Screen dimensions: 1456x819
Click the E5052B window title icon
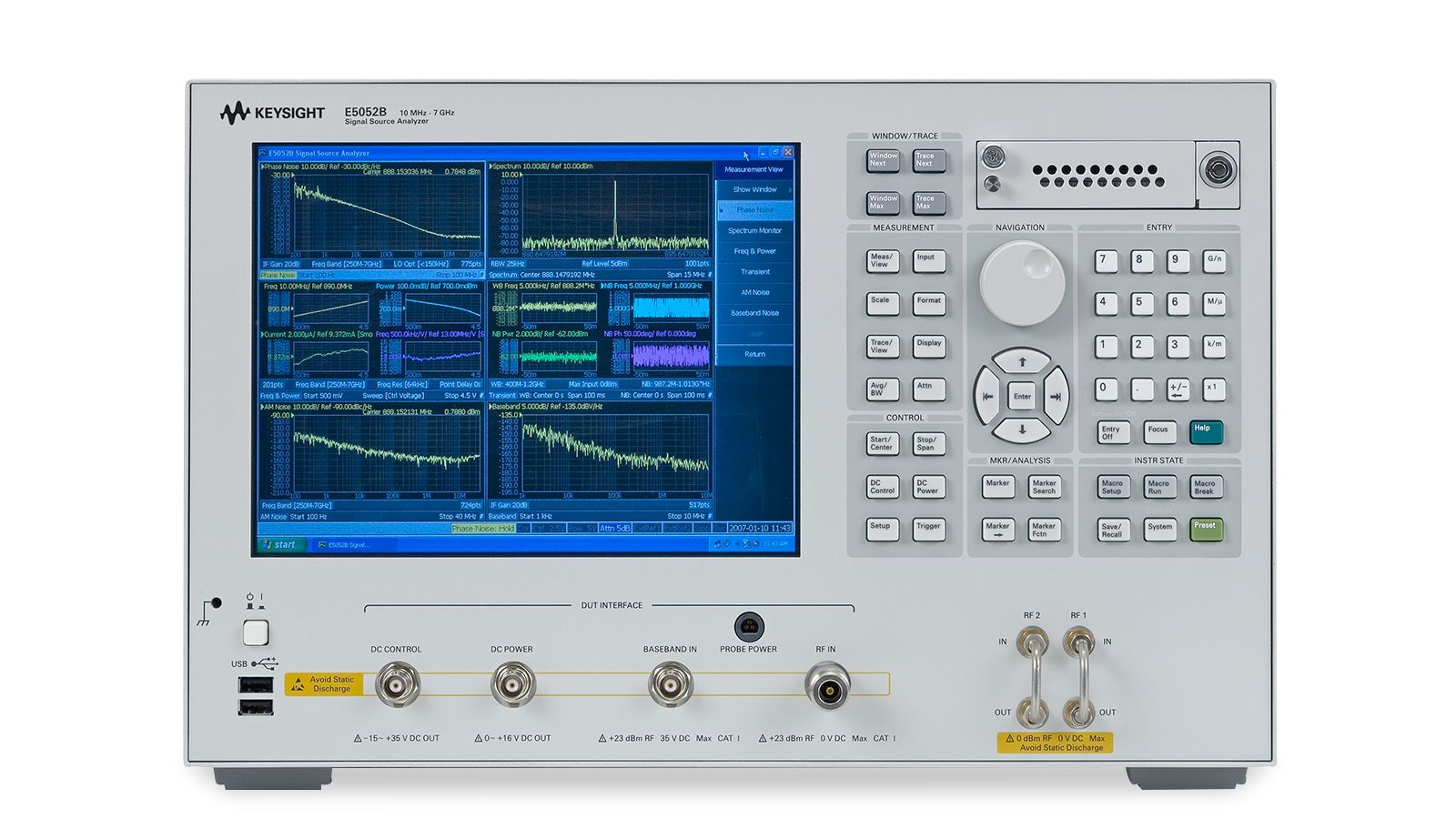[263, 153]
